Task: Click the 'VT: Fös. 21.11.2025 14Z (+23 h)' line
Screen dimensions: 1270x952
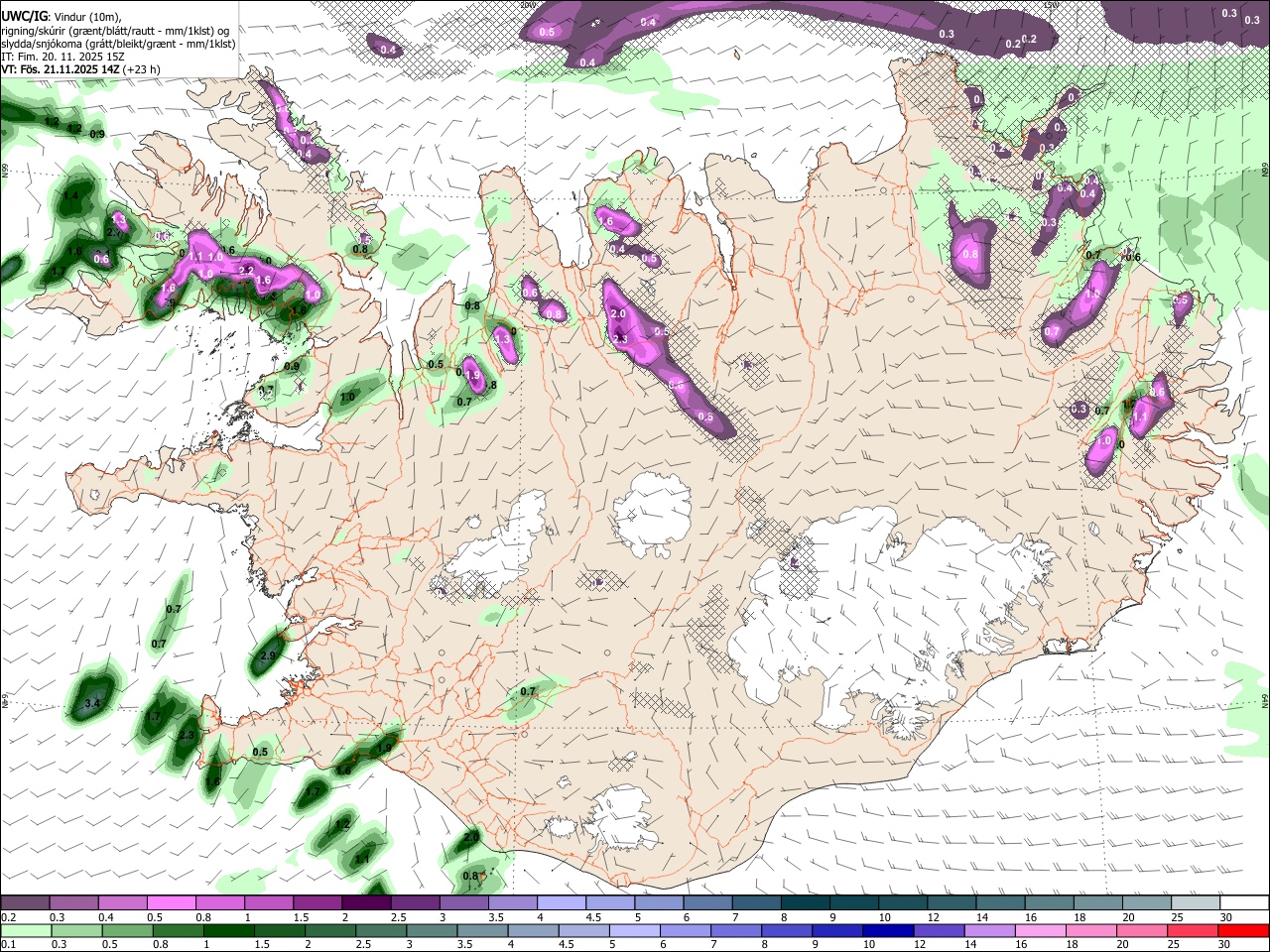Action: point(81,69)
